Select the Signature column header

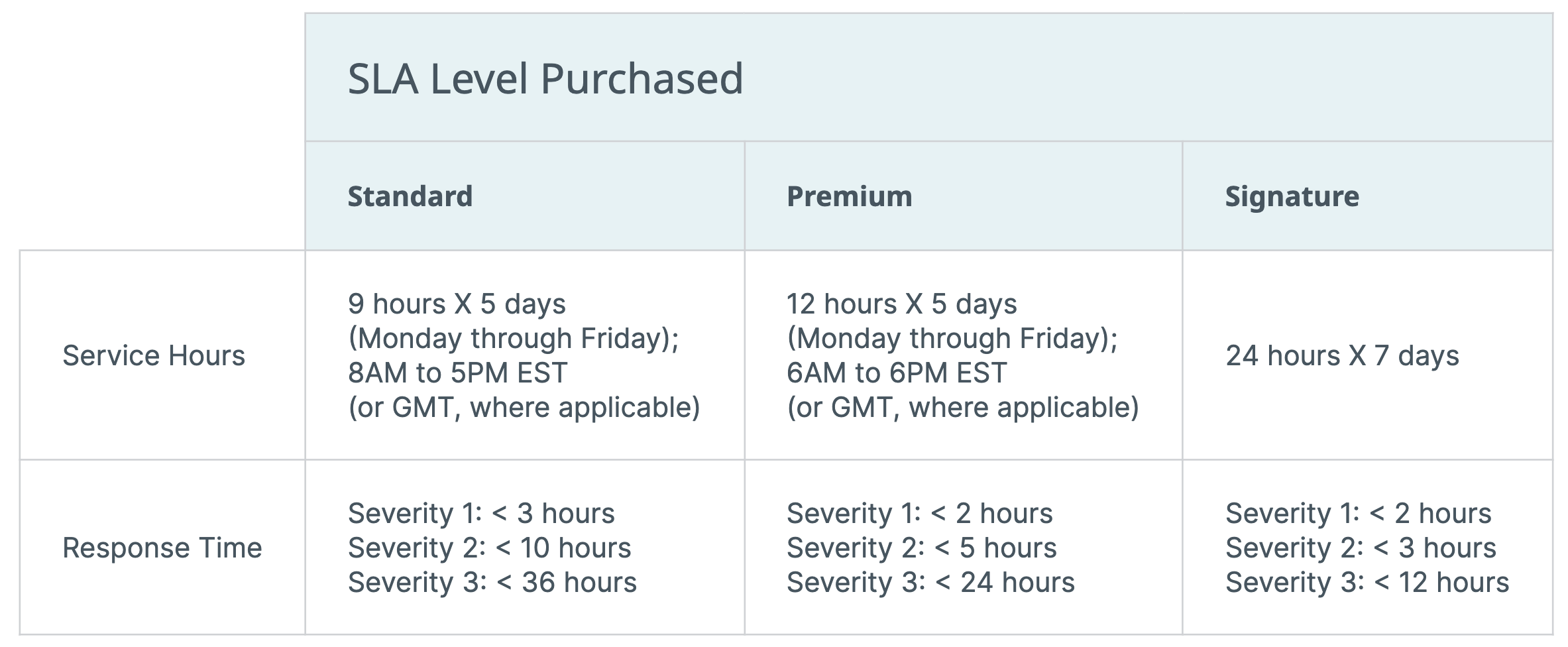pos(1292,196)
